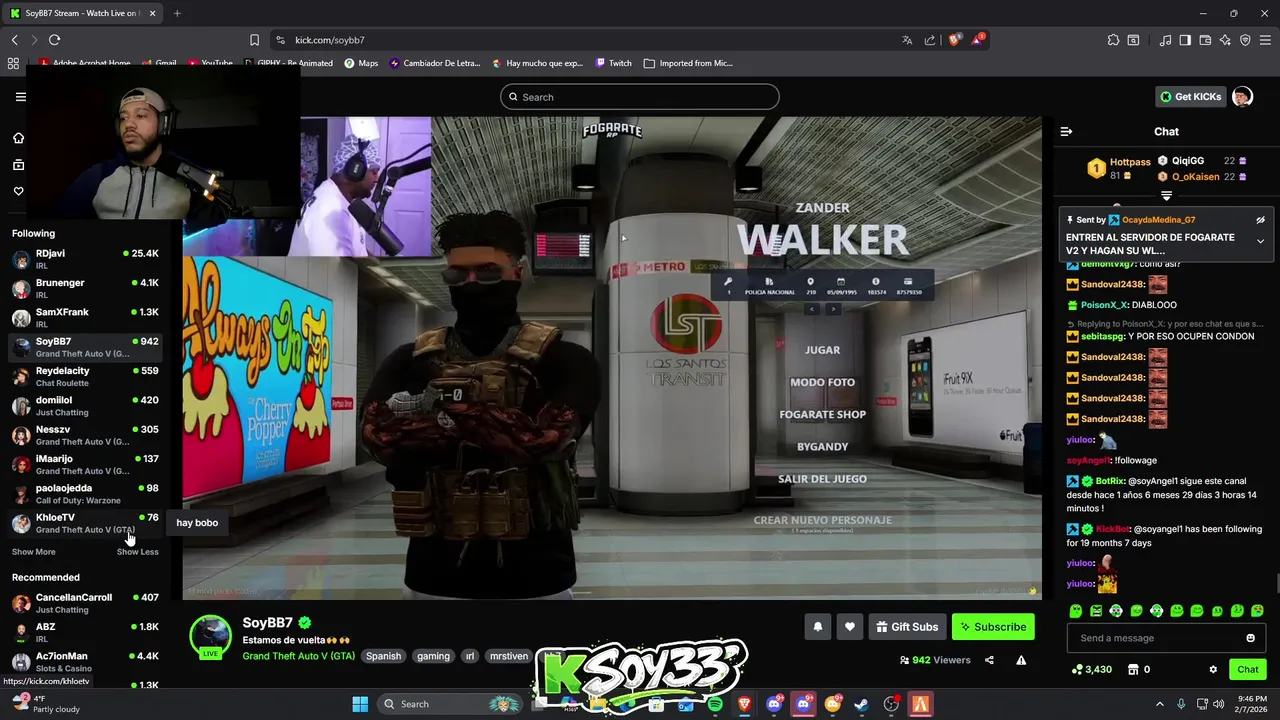Viewport: 1280px width, 720px height.
Task: Click the gaming tag under stream title
Action: coord(433,656)
